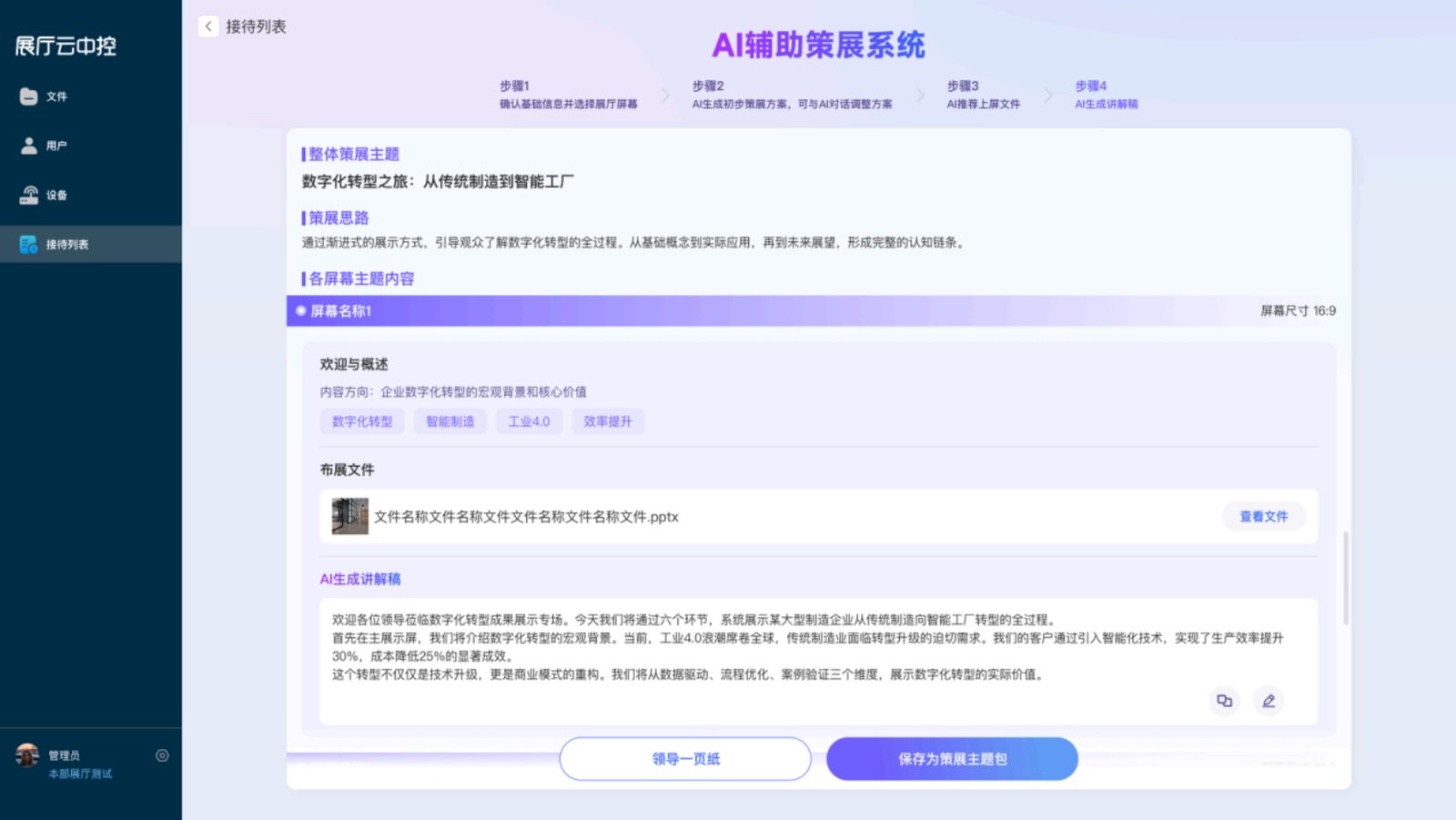Click the 领导一页纸 button
This screenshot has height=820, width=1456.
[685, 759]
